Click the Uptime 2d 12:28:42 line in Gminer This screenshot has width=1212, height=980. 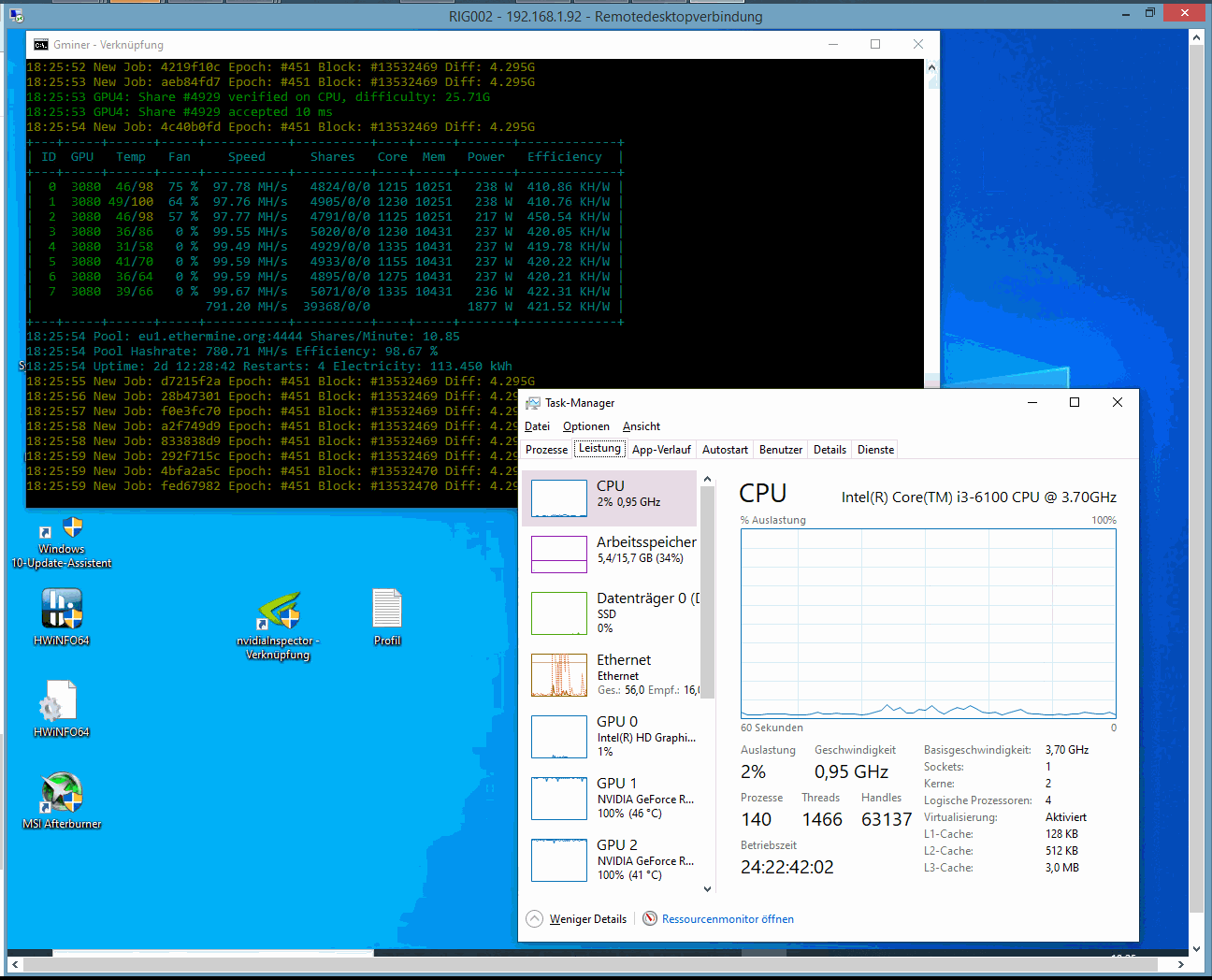269,367
